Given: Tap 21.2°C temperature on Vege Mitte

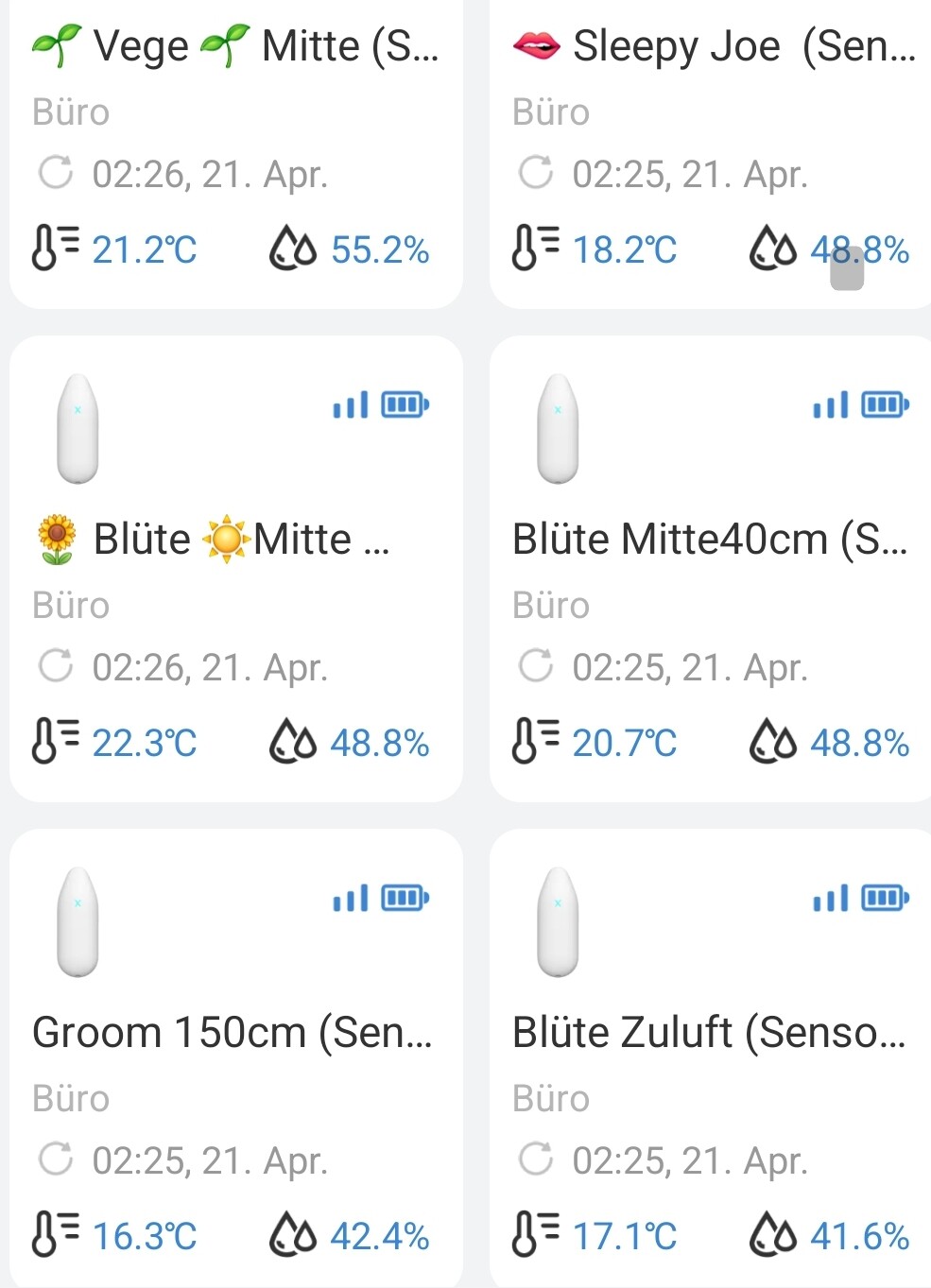Looking at the screenshot, I should click(x=145, y=250).
